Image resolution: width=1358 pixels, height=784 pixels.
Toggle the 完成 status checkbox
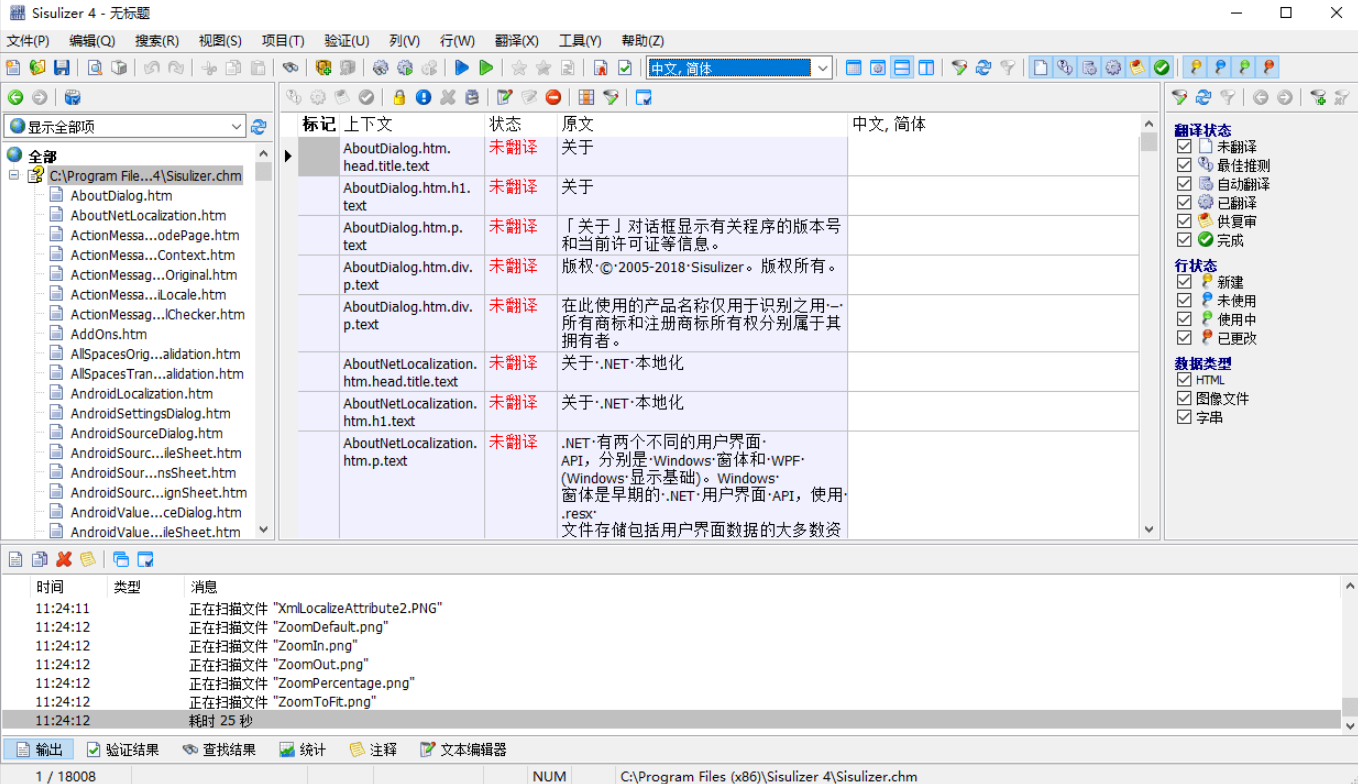[x=1184, y=240]
